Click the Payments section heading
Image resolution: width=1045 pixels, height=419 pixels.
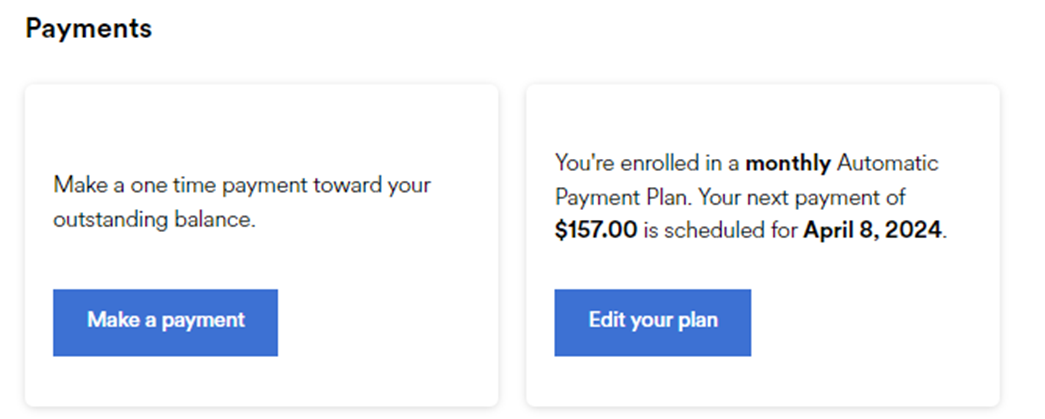click(89, 29)
